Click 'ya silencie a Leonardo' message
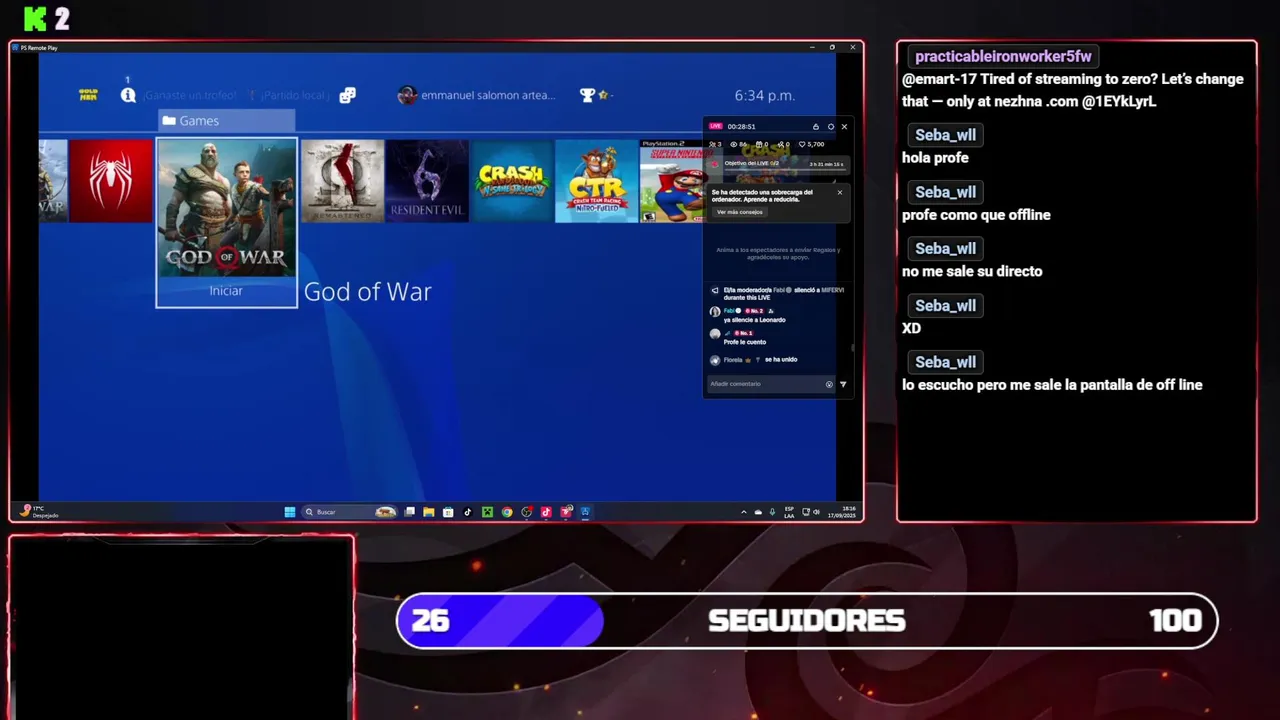The width and height of the screenshot is (1280, 720). click(755, 320)
